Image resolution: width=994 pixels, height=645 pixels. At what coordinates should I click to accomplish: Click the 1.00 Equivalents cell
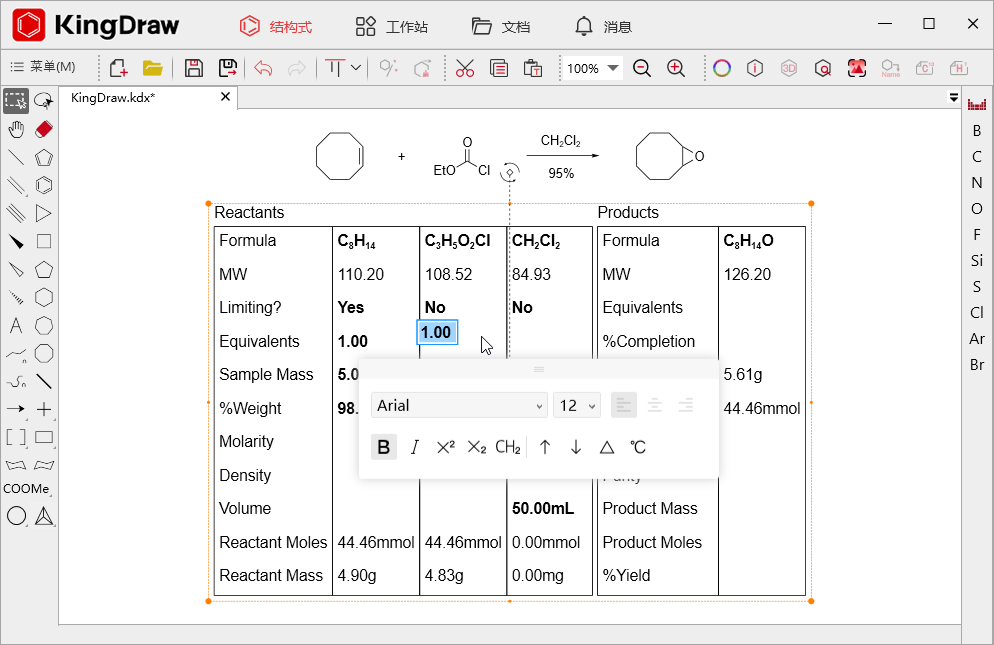[437, 333]
